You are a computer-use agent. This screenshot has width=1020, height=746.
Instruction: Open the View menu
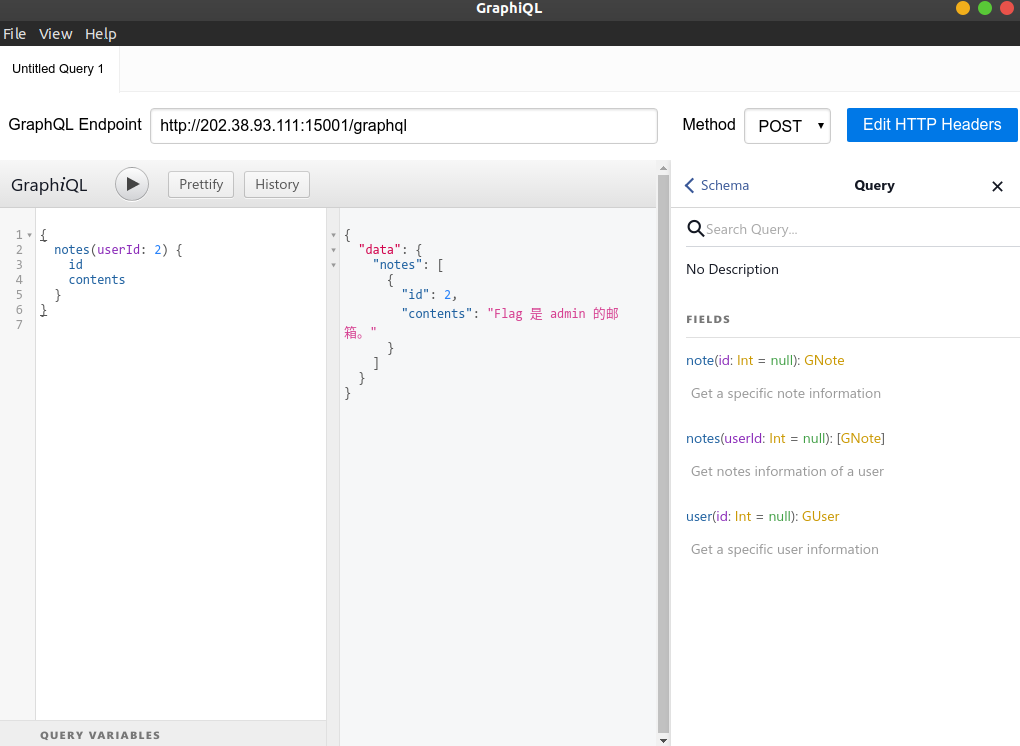click(x=55, y=33)
